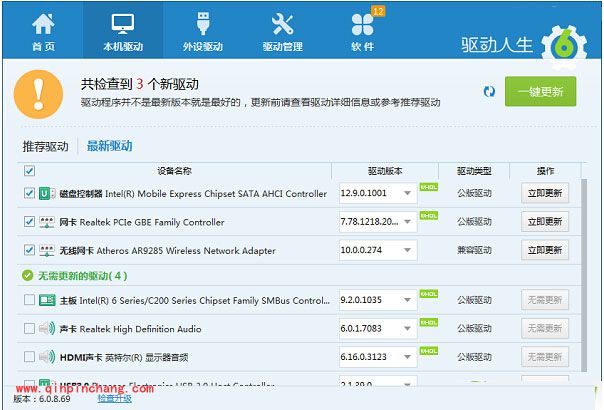Uncheck the Realtek PCIe GBE checkbox
The width and height of the screenshot is (604, 410).
pos(29,222)
